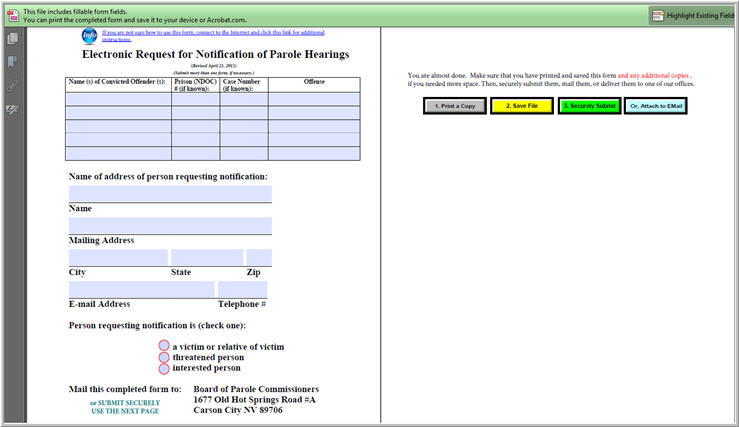Open the additional instructions hyperlink
Viewport: 739px width, 427px height.
point(213,35)
